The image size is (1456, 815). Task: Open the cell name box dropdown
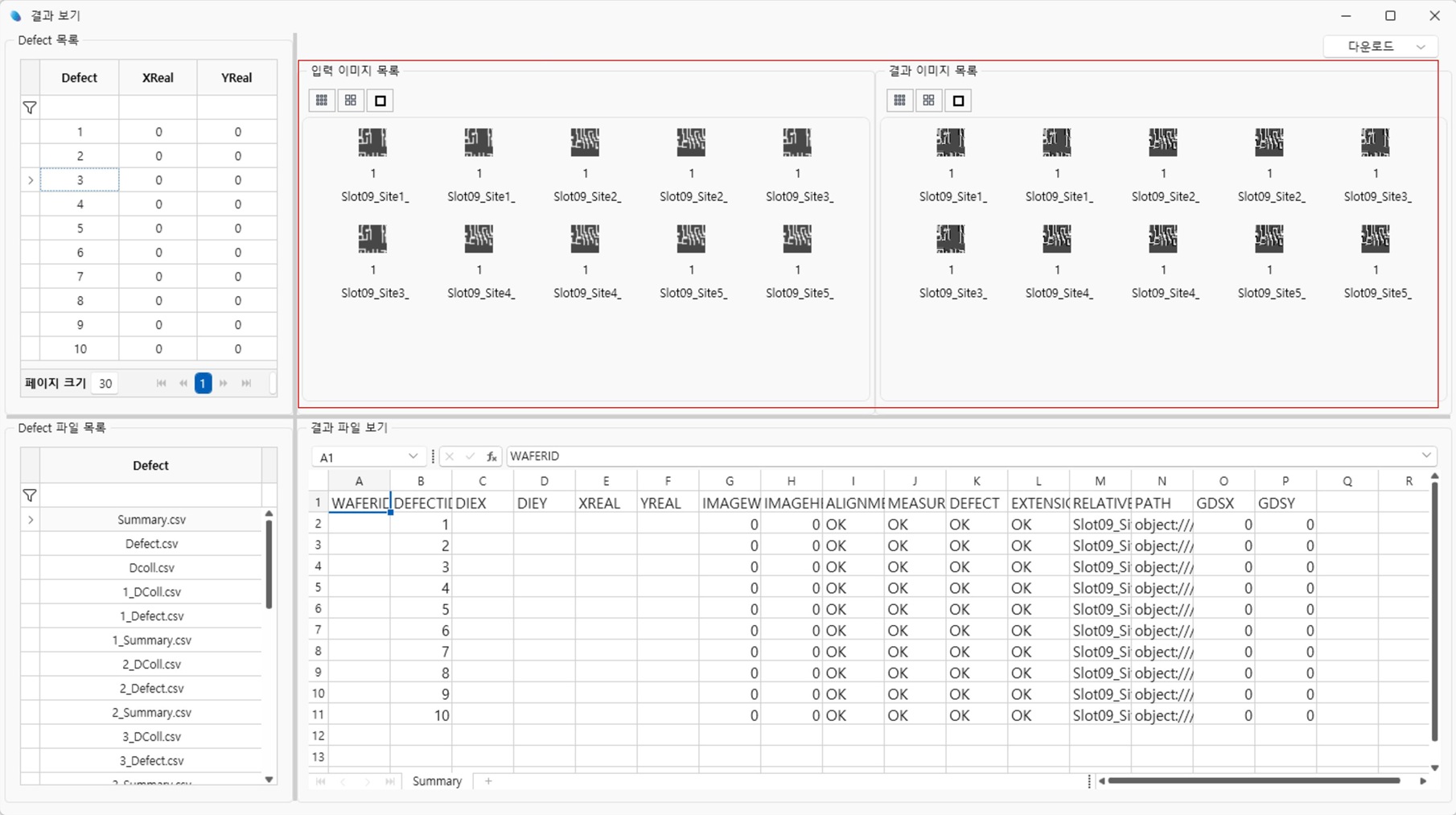(413, 457)
